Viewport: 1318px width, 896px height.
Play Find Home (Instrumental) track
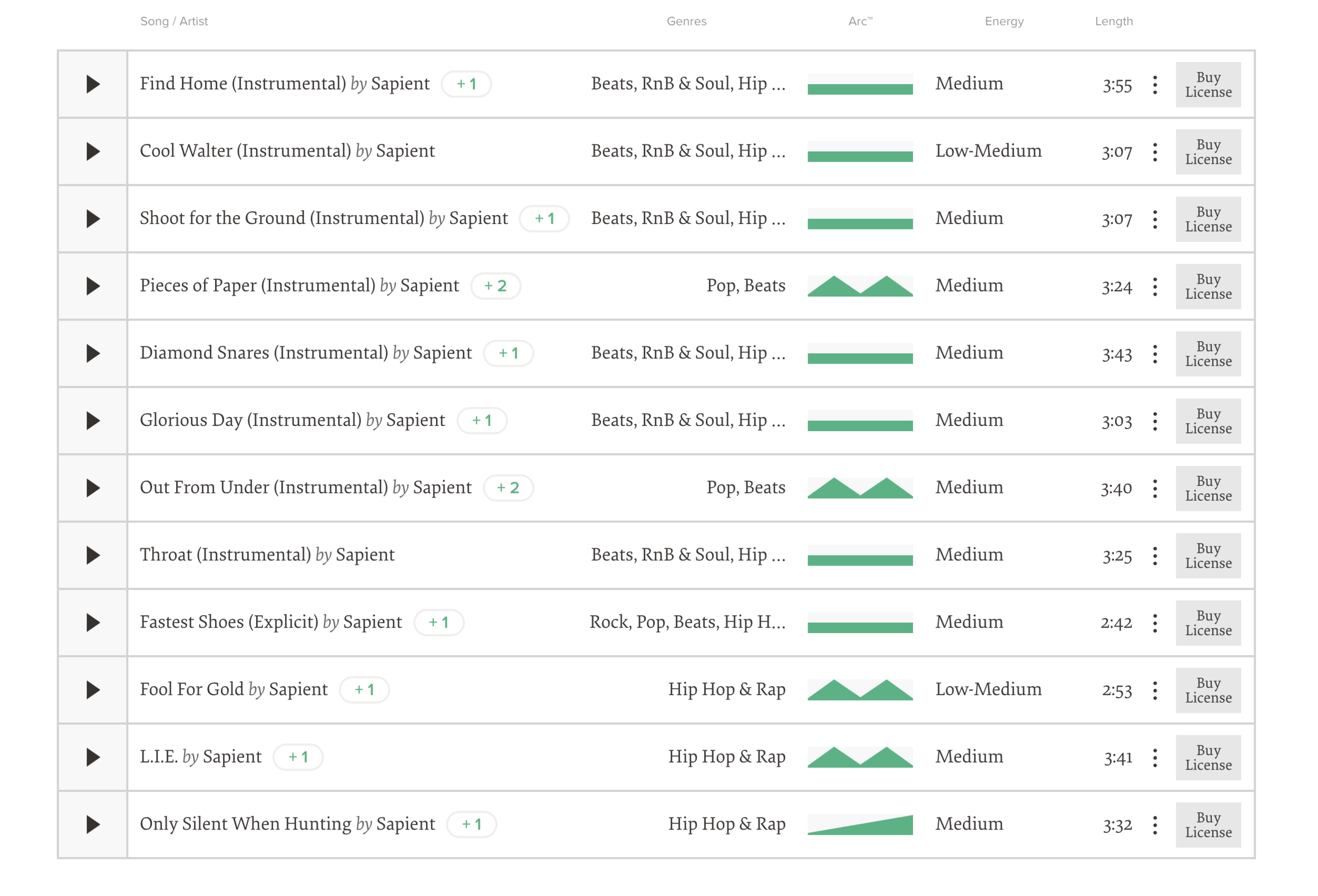click(x=92, y=84)
